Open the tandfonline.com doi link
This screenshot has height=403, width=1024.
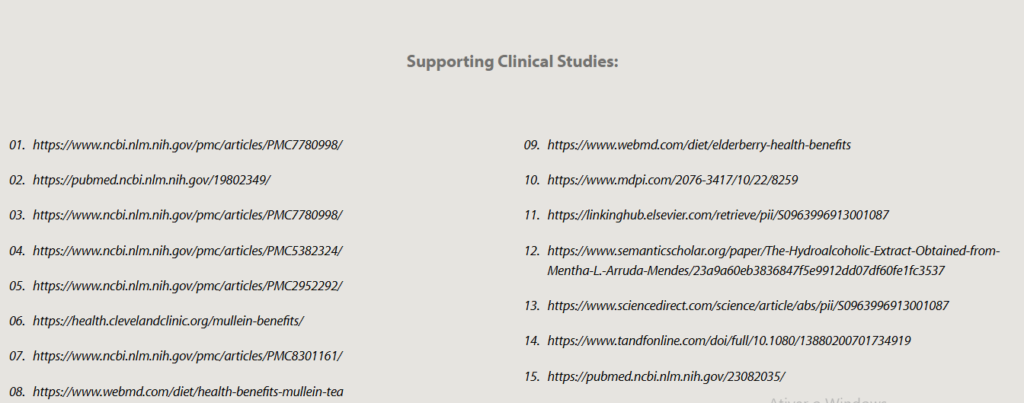(x=729, y=341)
